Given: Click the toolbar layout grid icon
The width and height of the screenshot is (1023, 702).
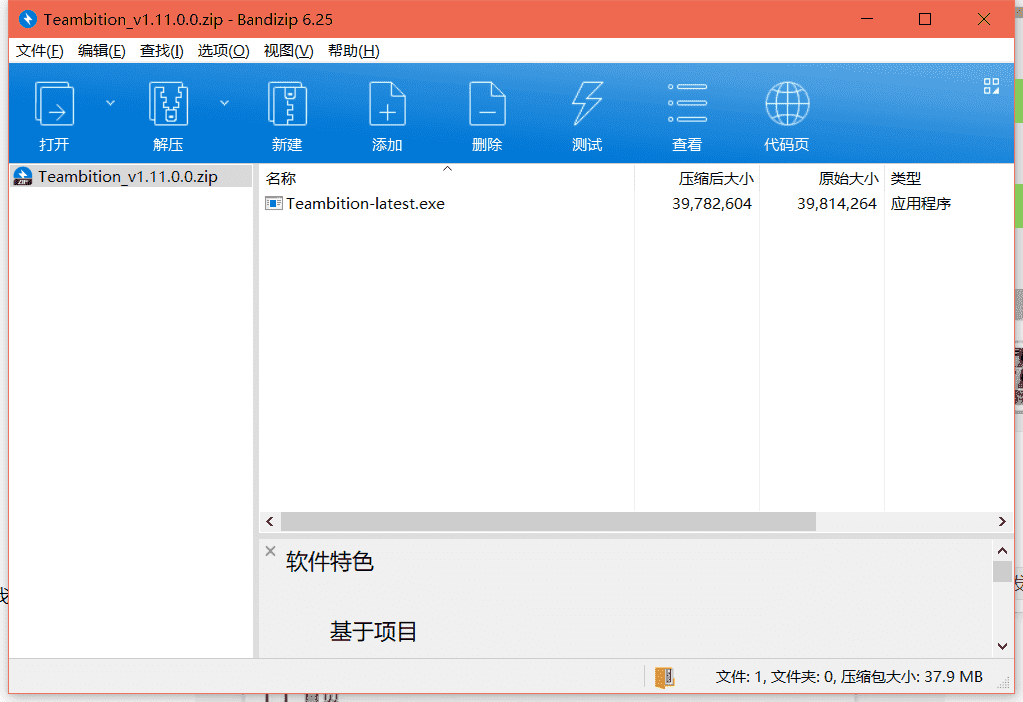Looking at the screenshot, I should 991,86.
